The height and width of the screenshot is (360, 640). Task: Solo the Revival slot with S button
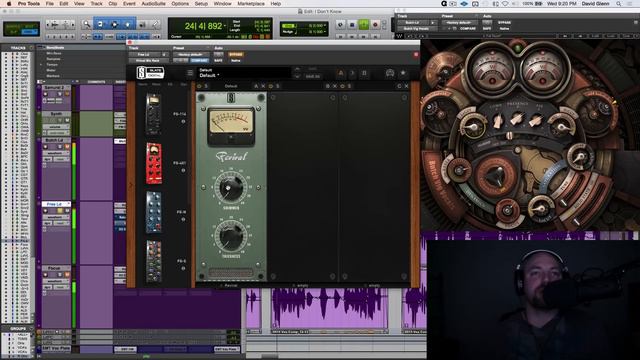coord(206,86)
